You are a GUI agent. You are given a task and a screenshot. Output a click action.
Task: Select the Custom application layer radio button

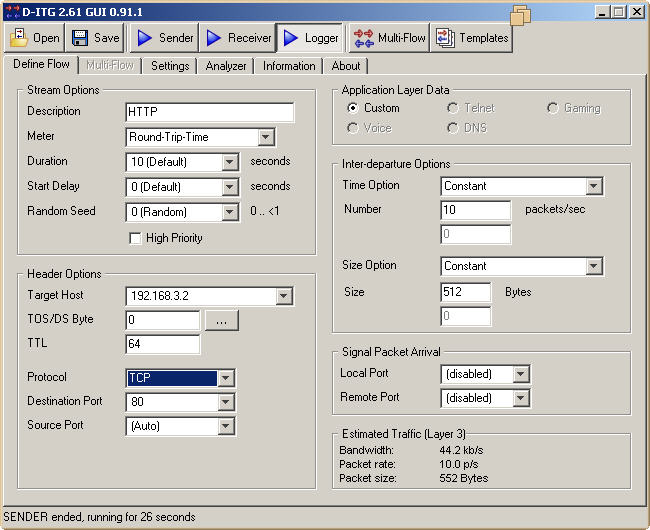tap(352, 108)
